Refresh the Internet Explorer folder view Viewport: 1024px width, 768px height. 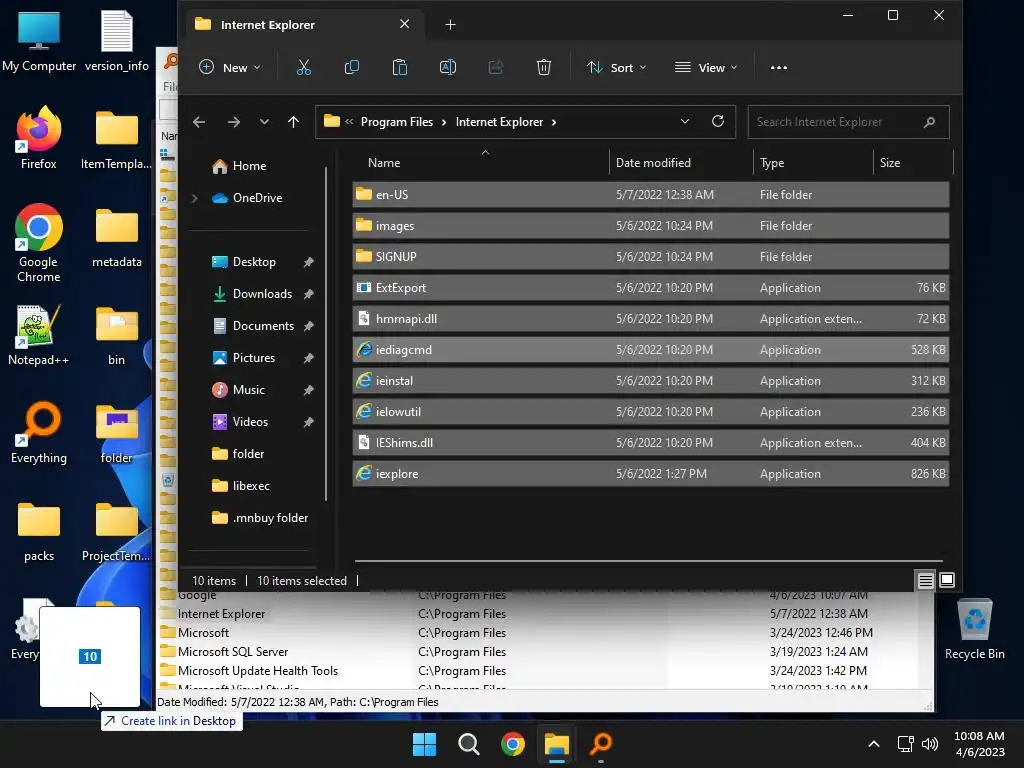pos(718,121)
